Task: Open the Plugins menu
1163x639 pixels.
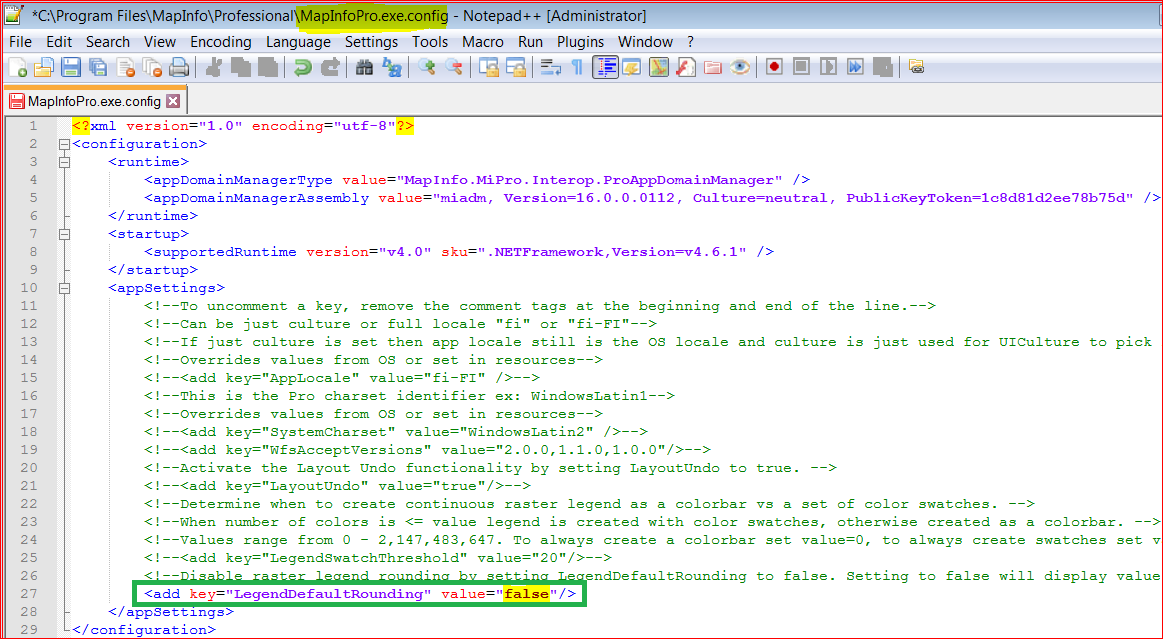Action: click(x=581, y=42)
